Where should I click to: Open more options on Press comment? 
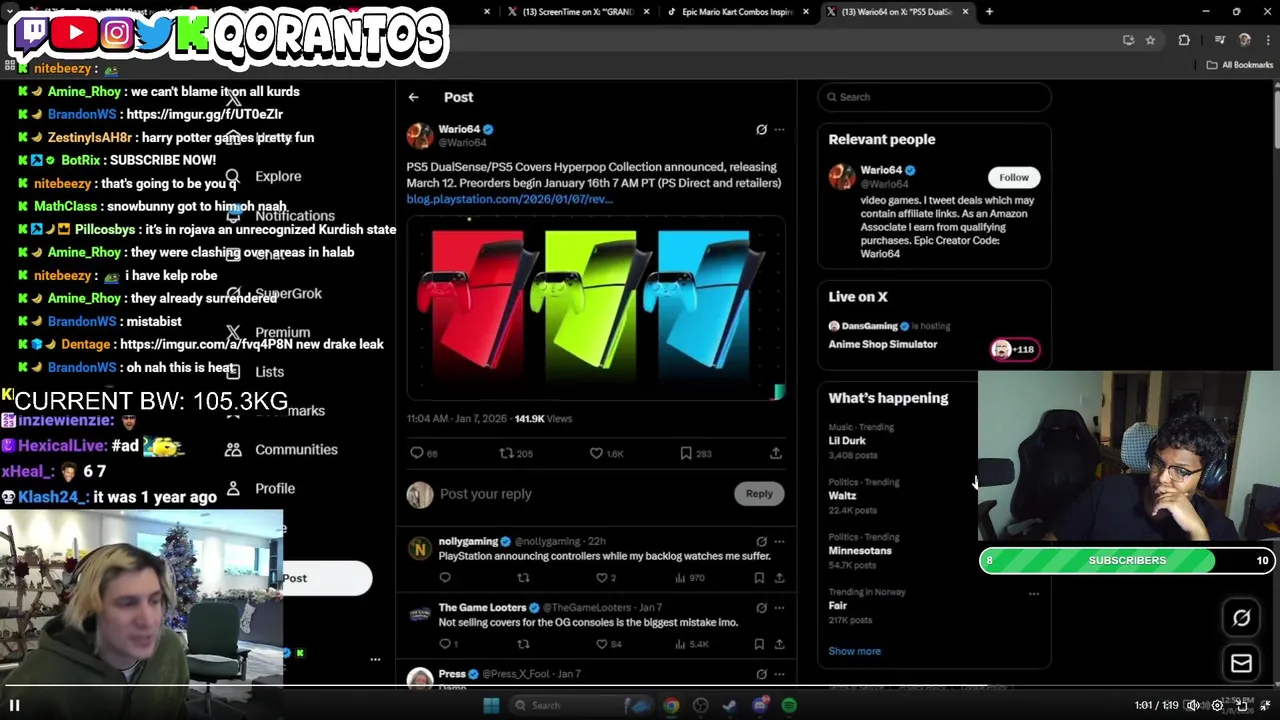(x=779, y=674)
